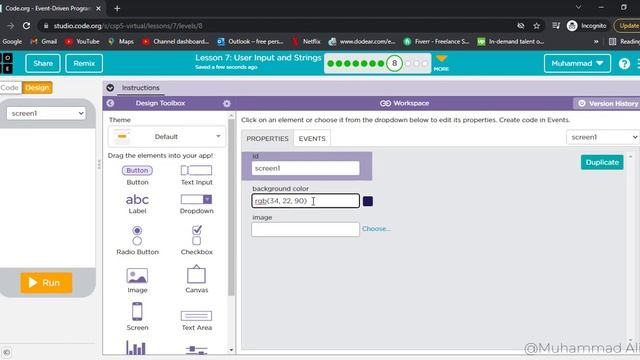This screenshot has height=360, width=640.
Task: Pick the Label abc element
Action: click(137, 200)
